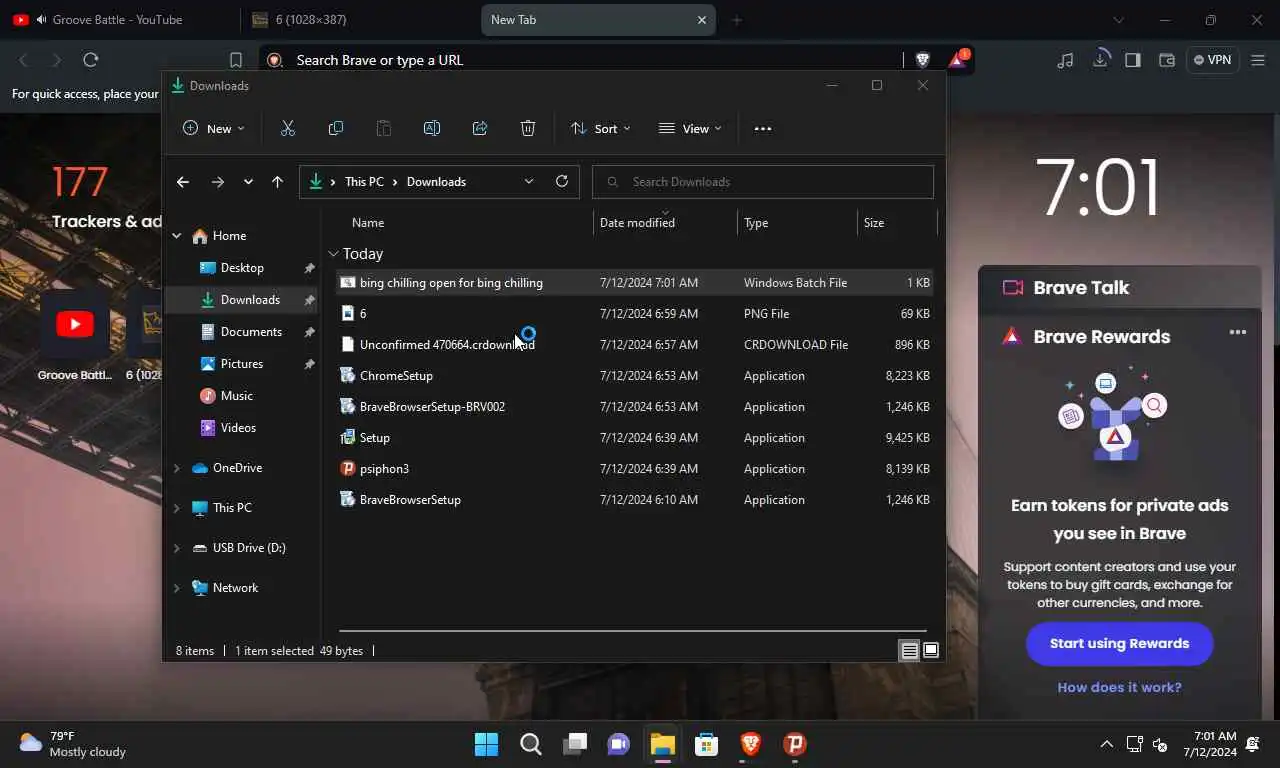Go back in File Explorer navigation
1280x768 pixels.
click(x=182, y=182)
